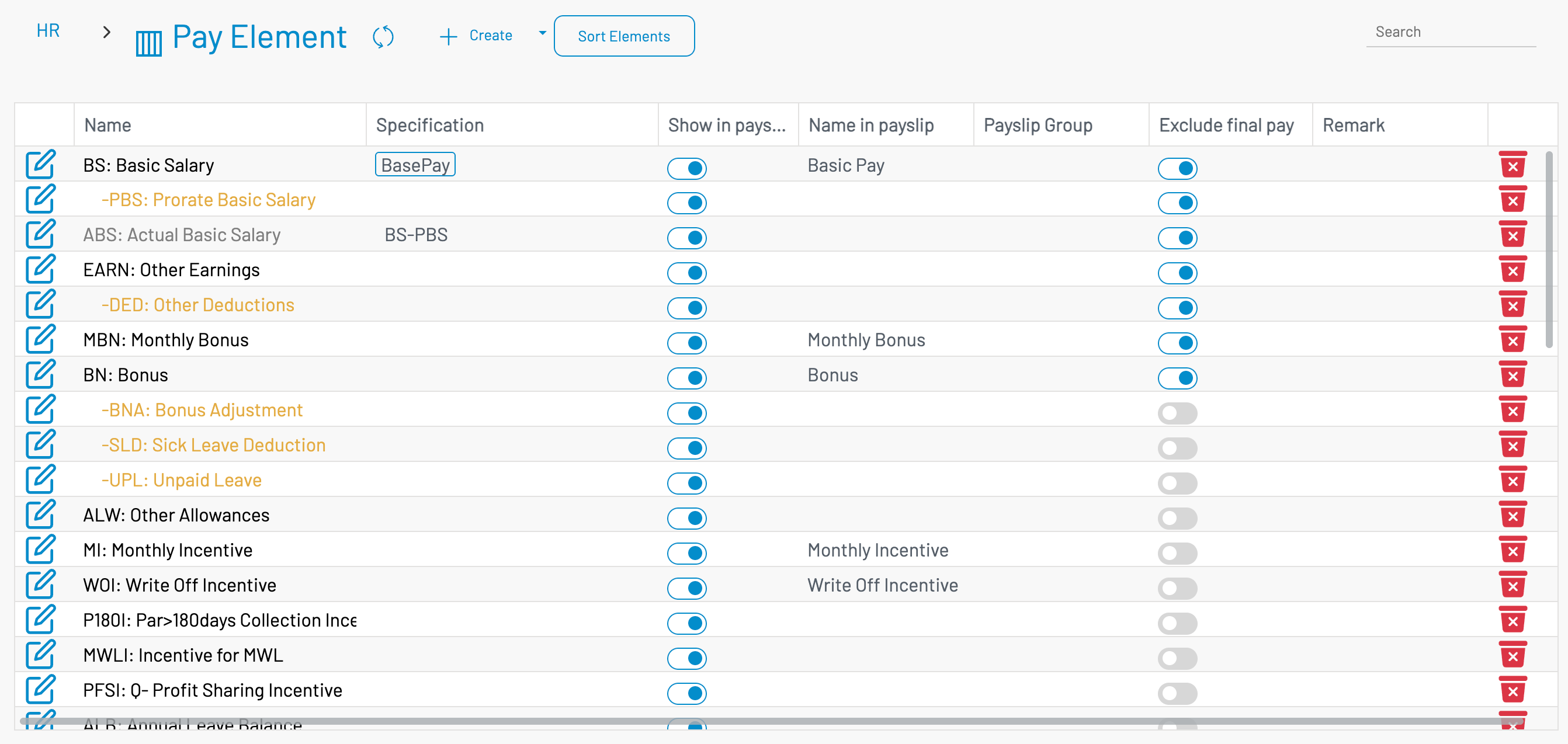This screenshot has height=744, width=1568.
Task: Open edit for MBN: Monthly Bonus
Action: coord(41,339)
